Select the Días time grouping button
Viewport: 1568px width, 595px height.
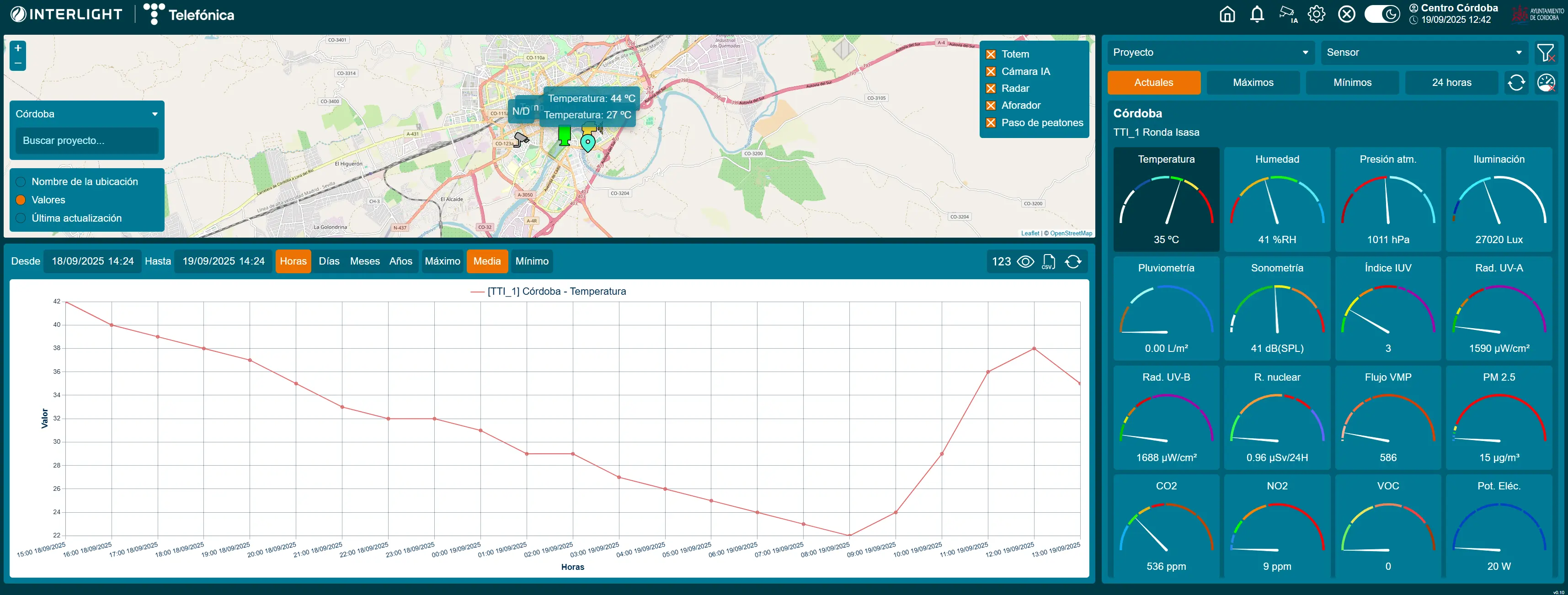point(329,261)
